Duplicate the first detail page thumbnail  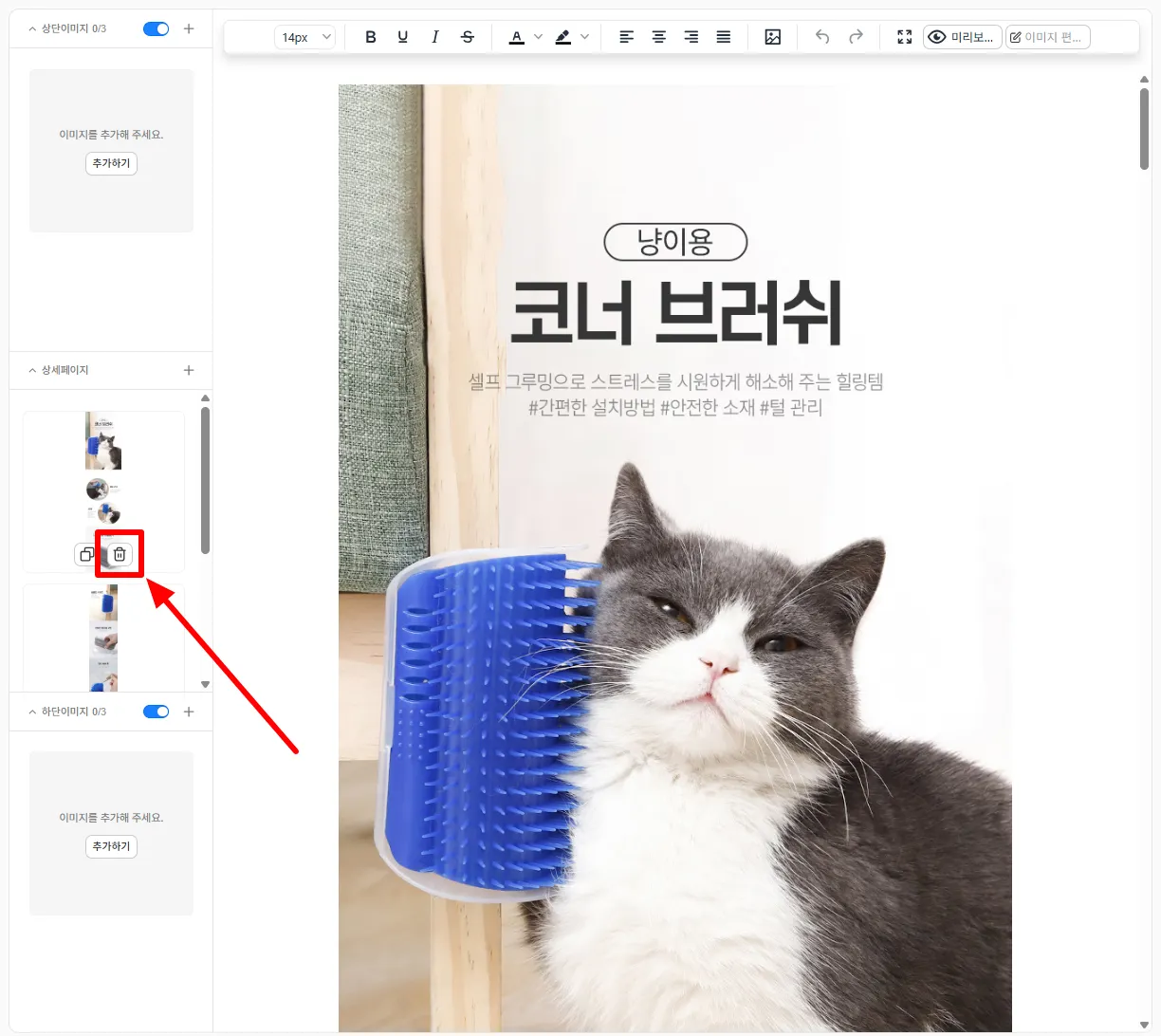(86, 554)
